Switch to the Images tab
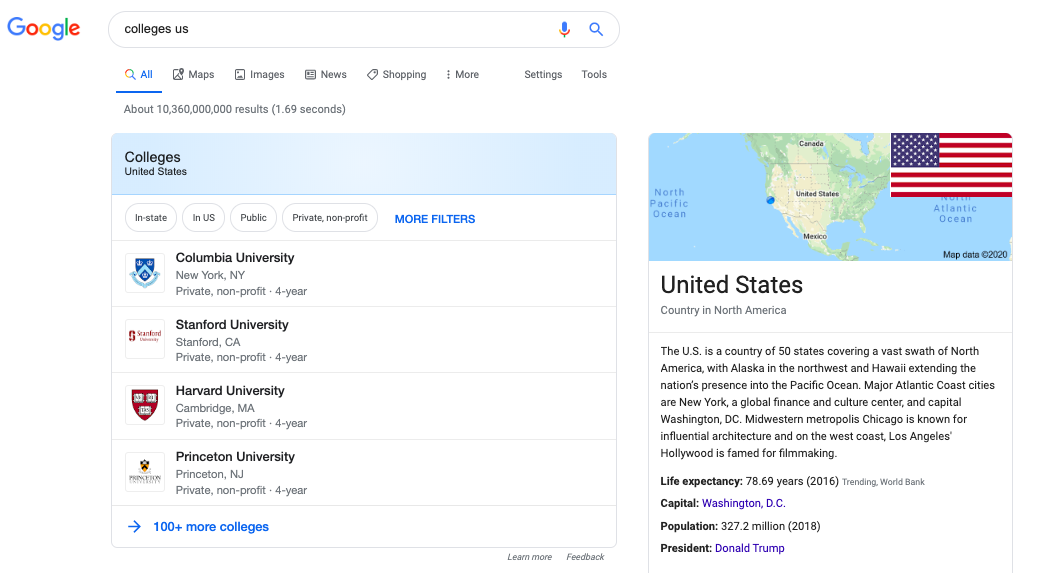The width and height of the screenshot is (1038, 573). tap(260, 75)
